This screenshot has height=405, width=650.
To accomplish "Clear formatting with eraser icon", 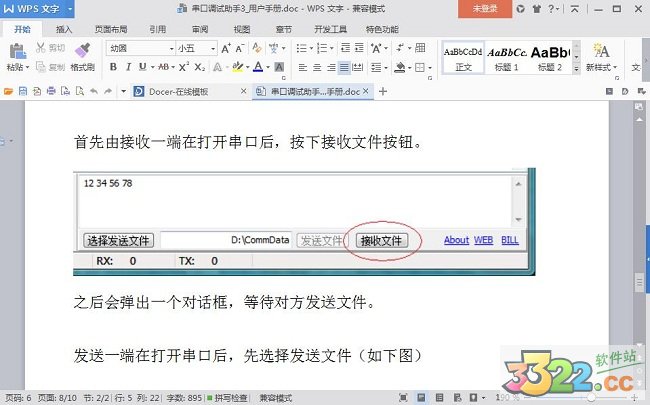I will [x=257, y=48].
